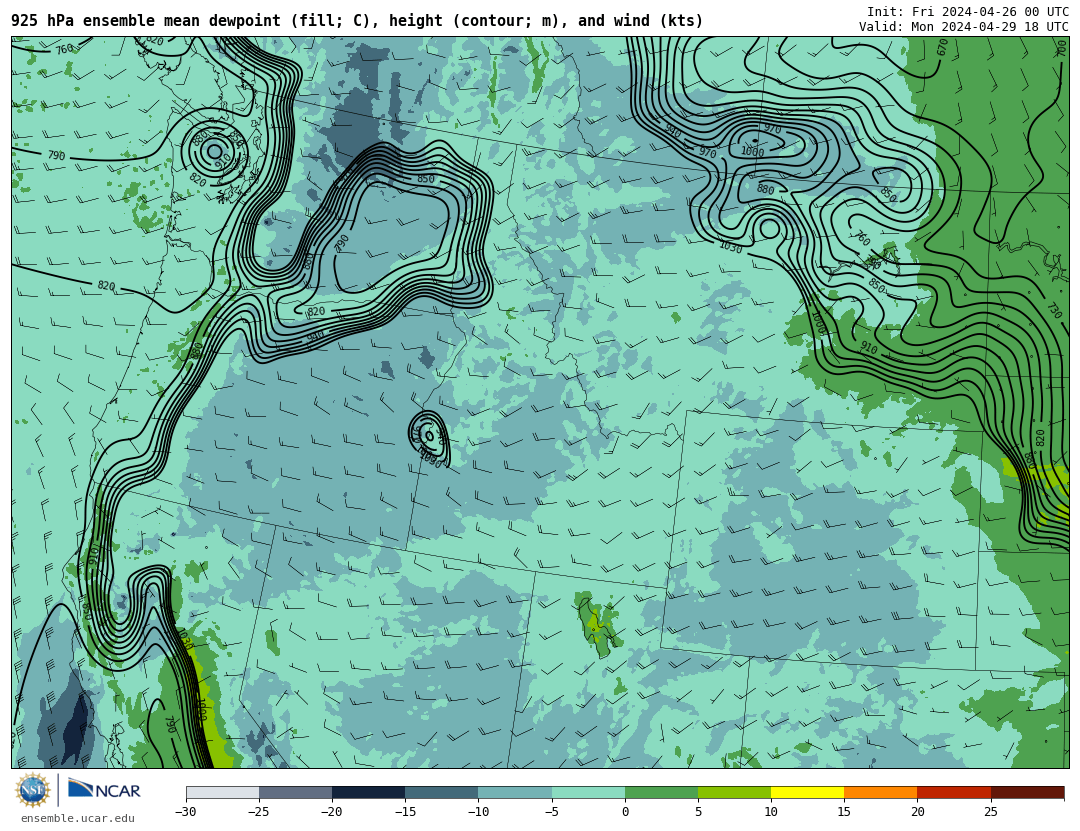The image size is (1080, 831).
Task: Click the -25 colorbar tick label
Action: click(258, 812)
